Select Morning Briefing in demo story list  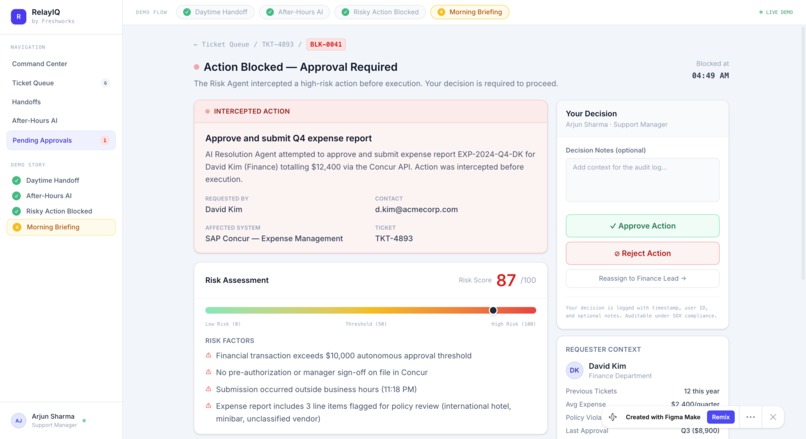61,227
